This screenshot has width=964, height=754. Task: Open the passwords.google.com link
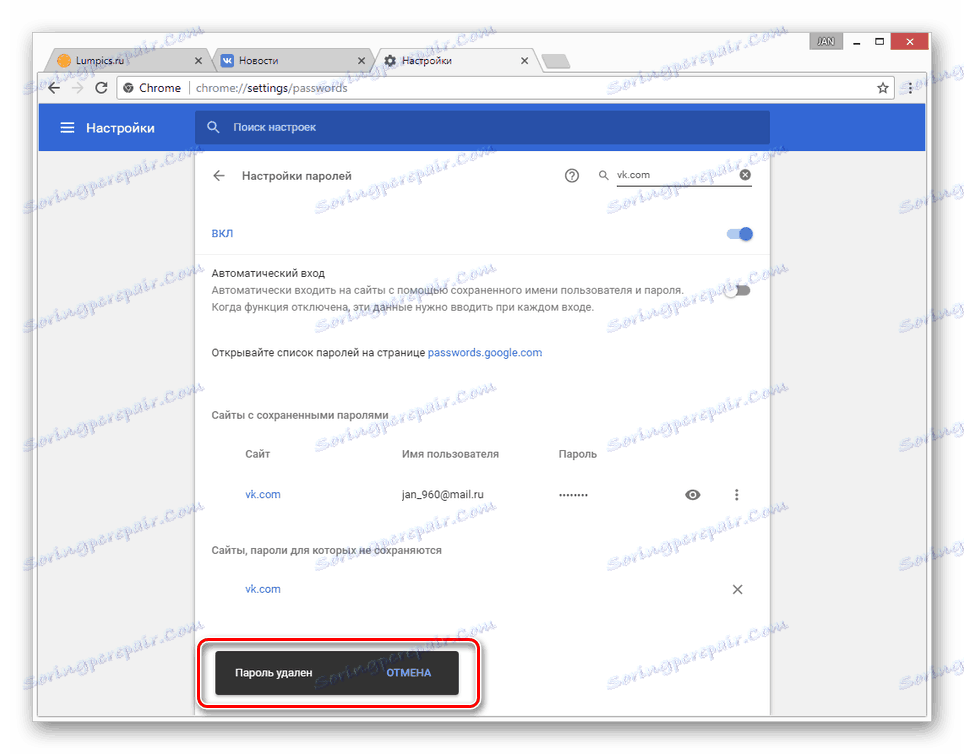click(485, 352)
